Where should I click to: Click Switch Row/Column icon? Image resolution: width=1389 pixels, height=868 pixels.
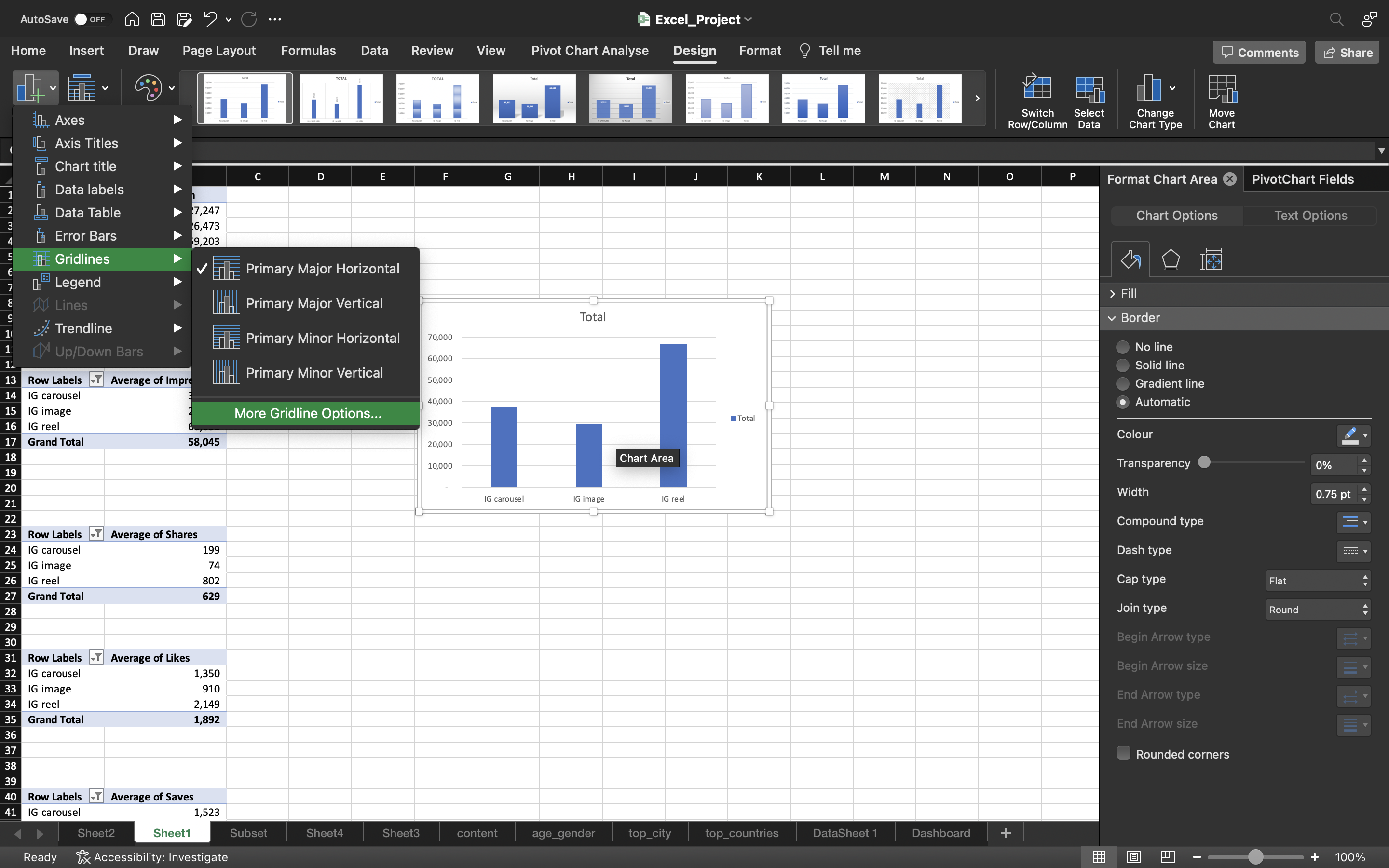1037,88
